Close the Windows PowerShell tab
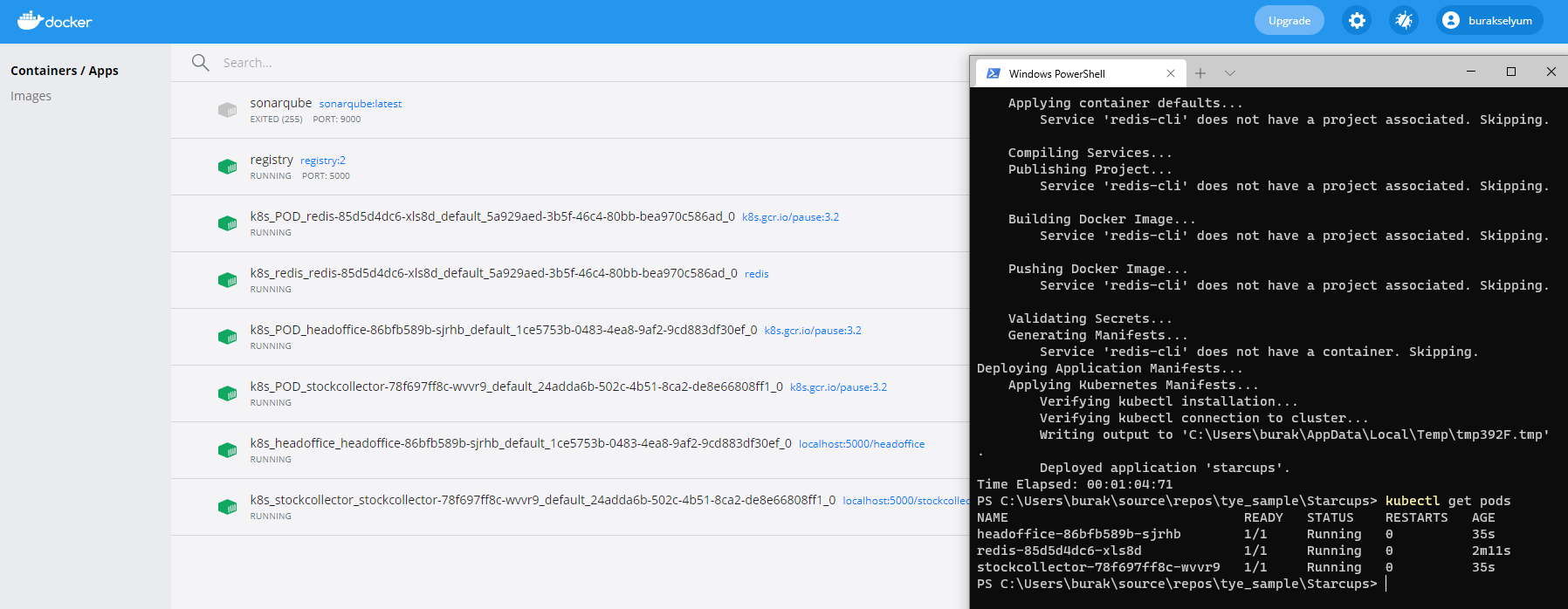 [x=1171, y=73]
